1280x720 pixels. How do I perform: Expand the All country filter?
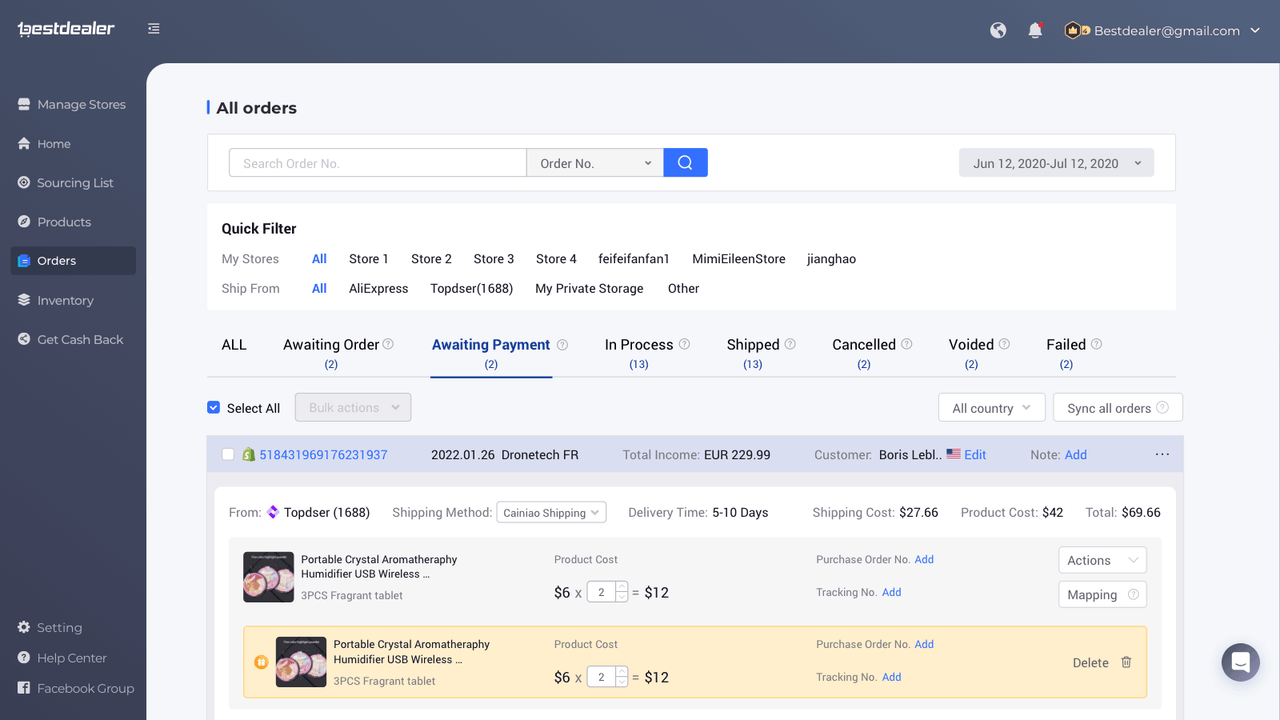coord(991,408)
